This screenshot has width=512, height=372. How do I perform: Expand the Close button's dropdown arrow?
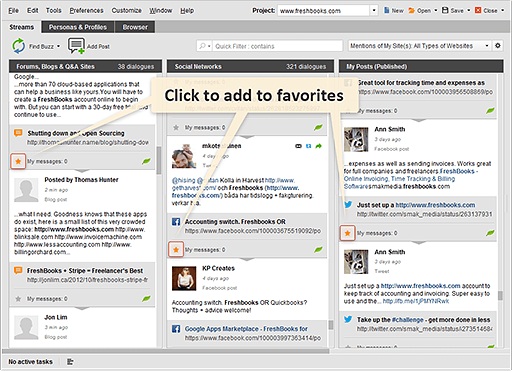(x=503, y=10)
